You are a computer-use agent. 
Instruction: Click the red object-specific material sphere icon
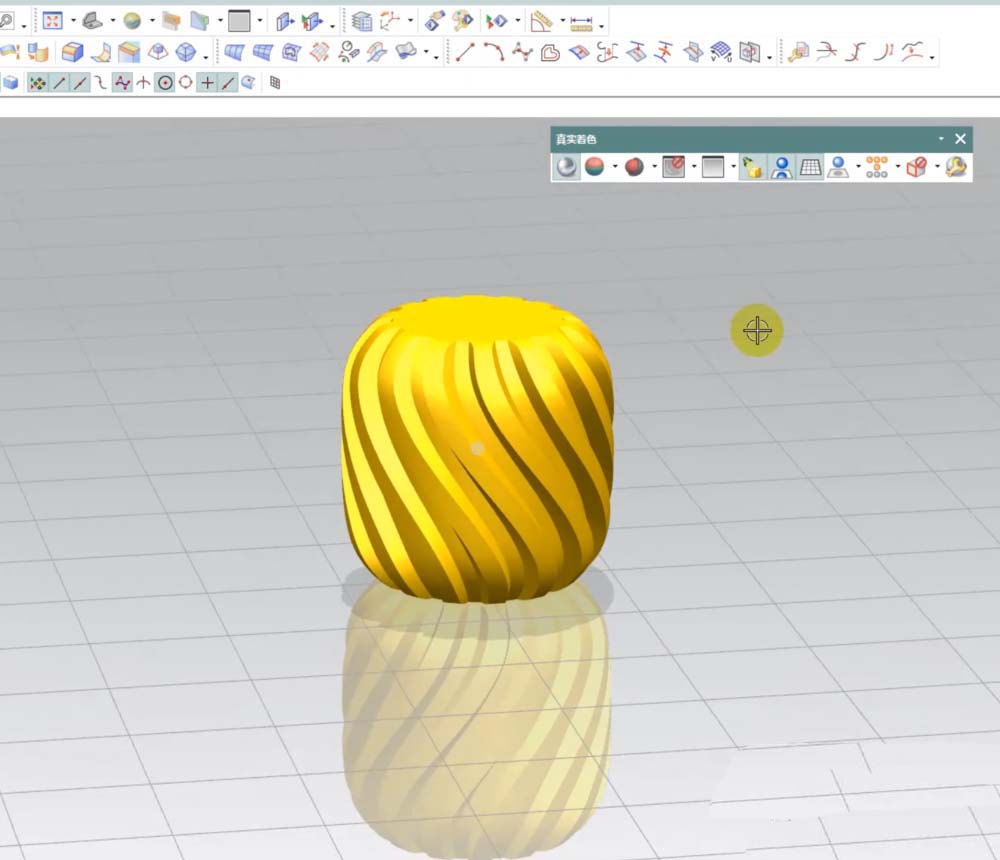[634, 167]
